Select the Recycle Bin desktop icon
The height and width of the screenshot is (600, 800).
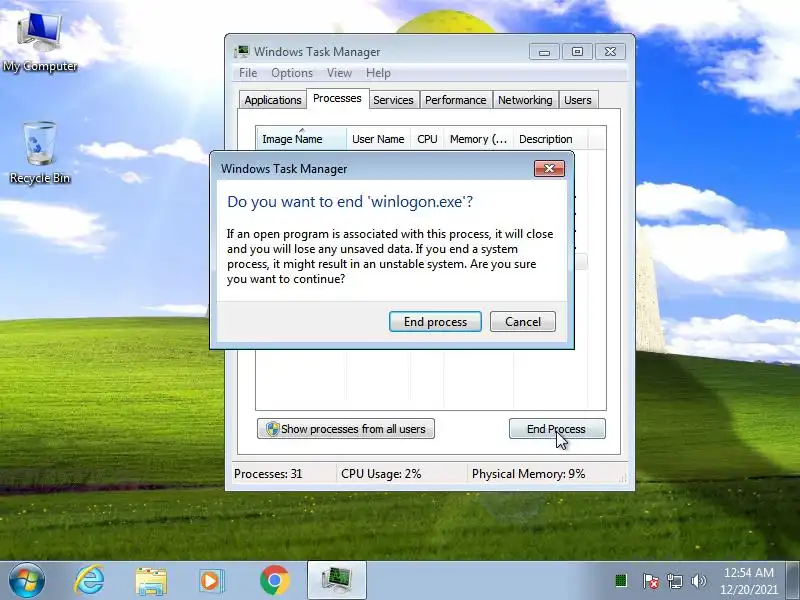click(40, 152)
